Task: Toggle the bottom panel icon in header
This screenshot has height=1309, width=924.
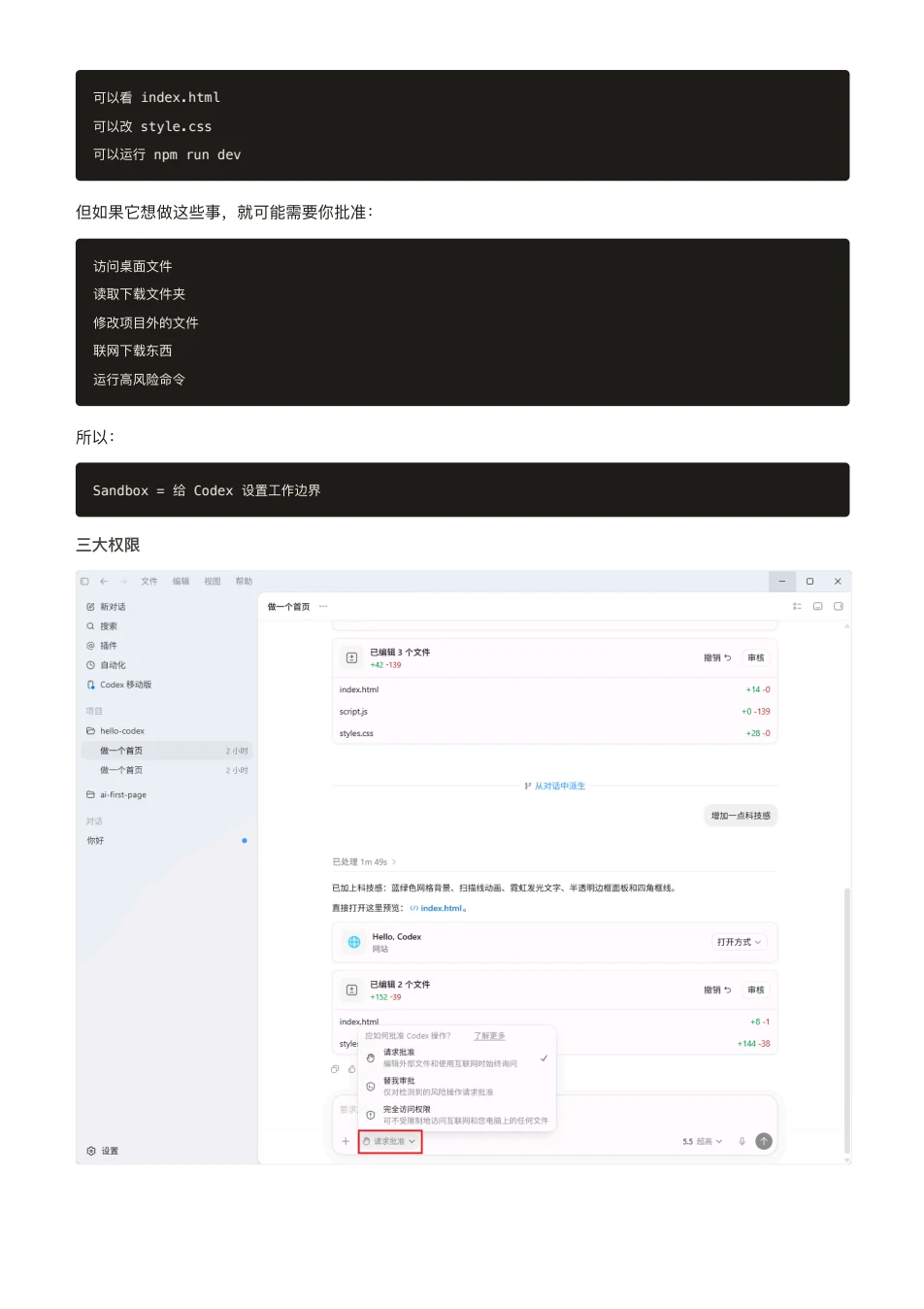Action: click(817, 607)
